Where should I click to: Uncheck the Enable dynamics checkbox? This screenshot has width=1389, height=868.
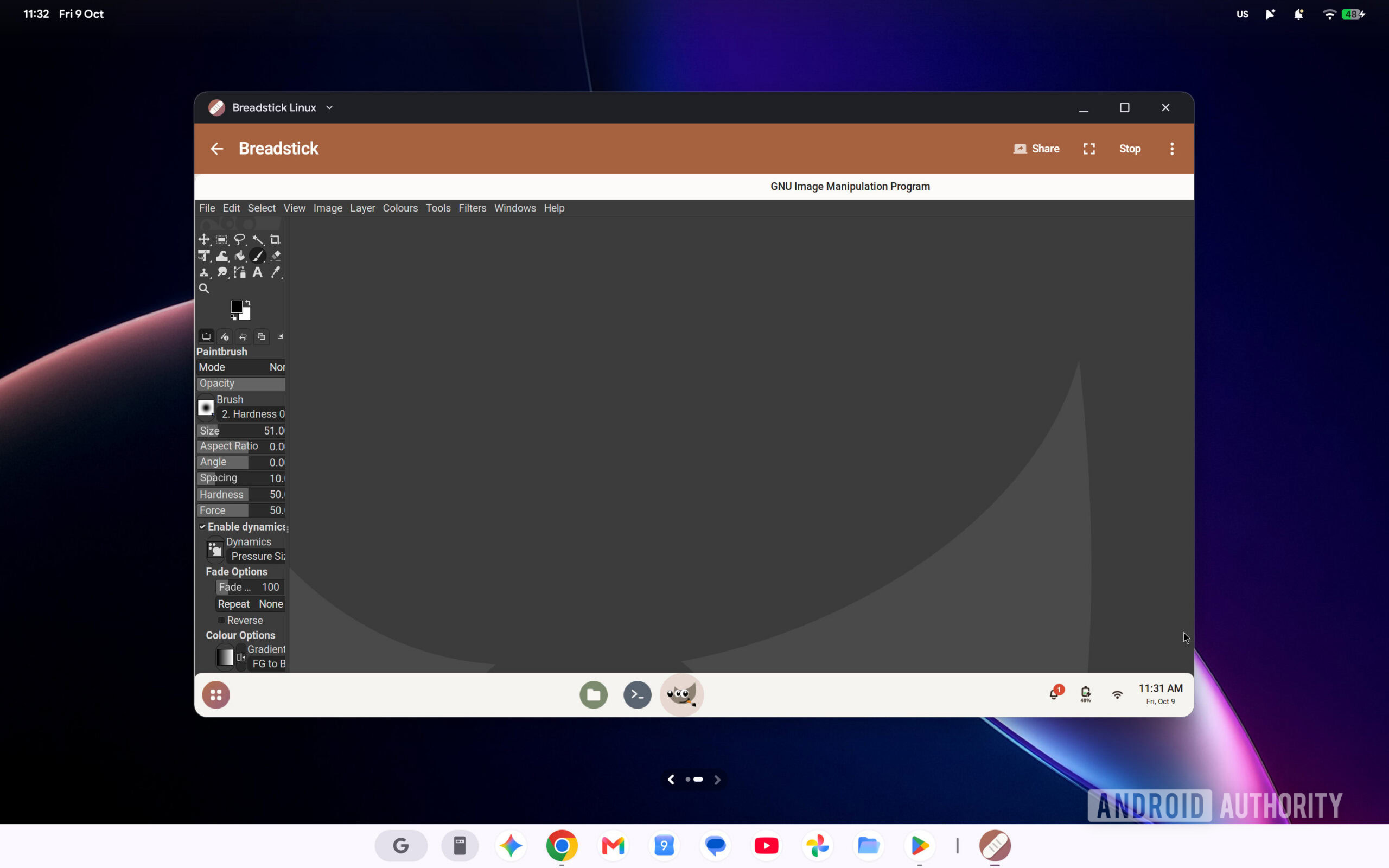pyautogui.click(x=202, y=527)
